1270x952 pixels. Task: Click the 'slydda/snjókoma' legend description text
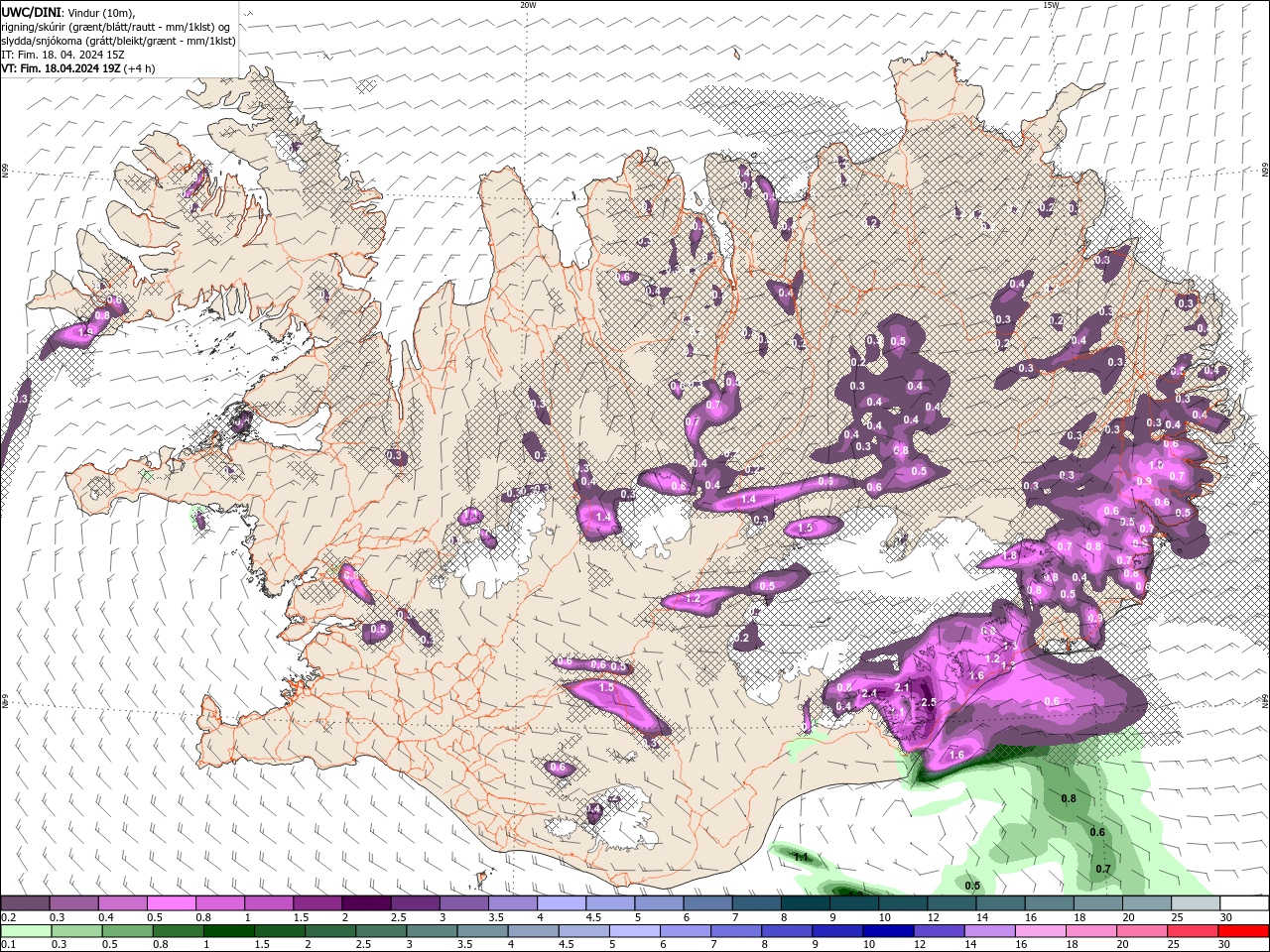pyautogui.click(x=42, y=41)
